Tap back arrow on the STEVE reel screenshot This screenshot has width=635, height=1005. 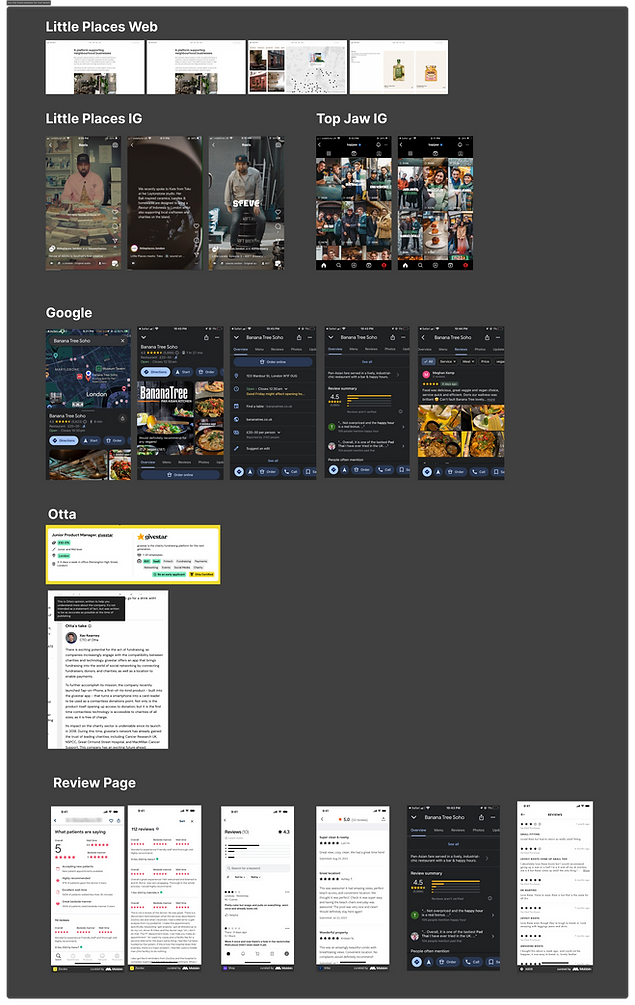pos(214,145)
